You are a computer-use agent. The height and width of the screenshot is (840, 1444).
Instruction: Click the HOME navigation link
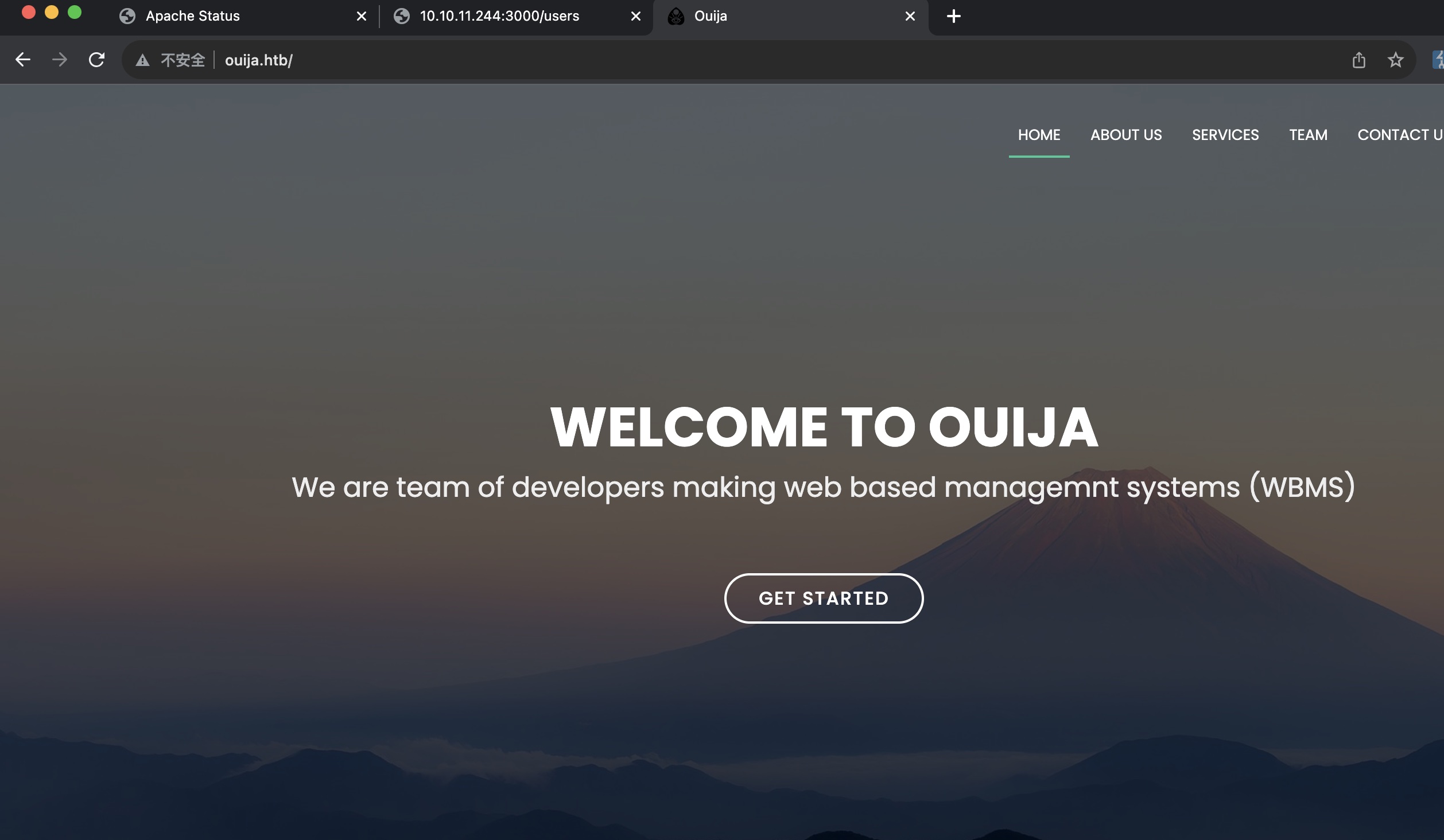click(x=1039, y=135)
